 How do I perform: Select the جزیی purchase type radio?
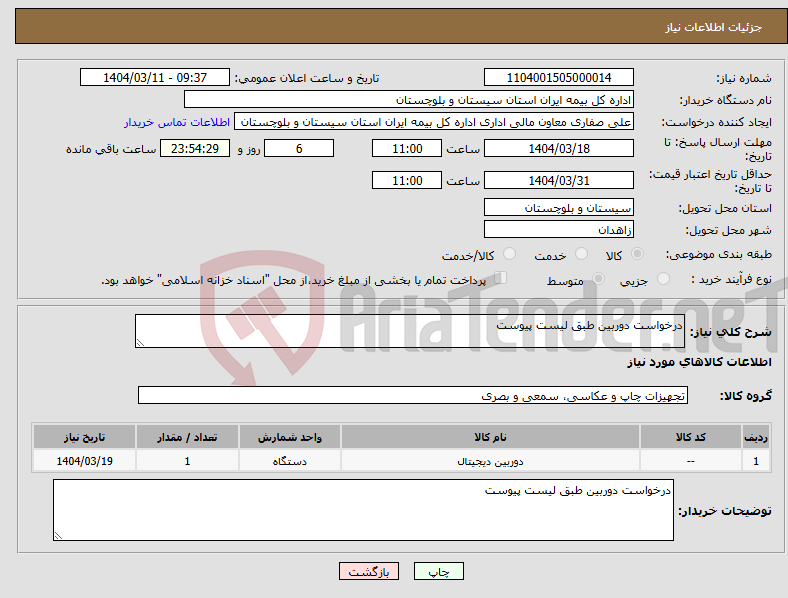point(663,279)
